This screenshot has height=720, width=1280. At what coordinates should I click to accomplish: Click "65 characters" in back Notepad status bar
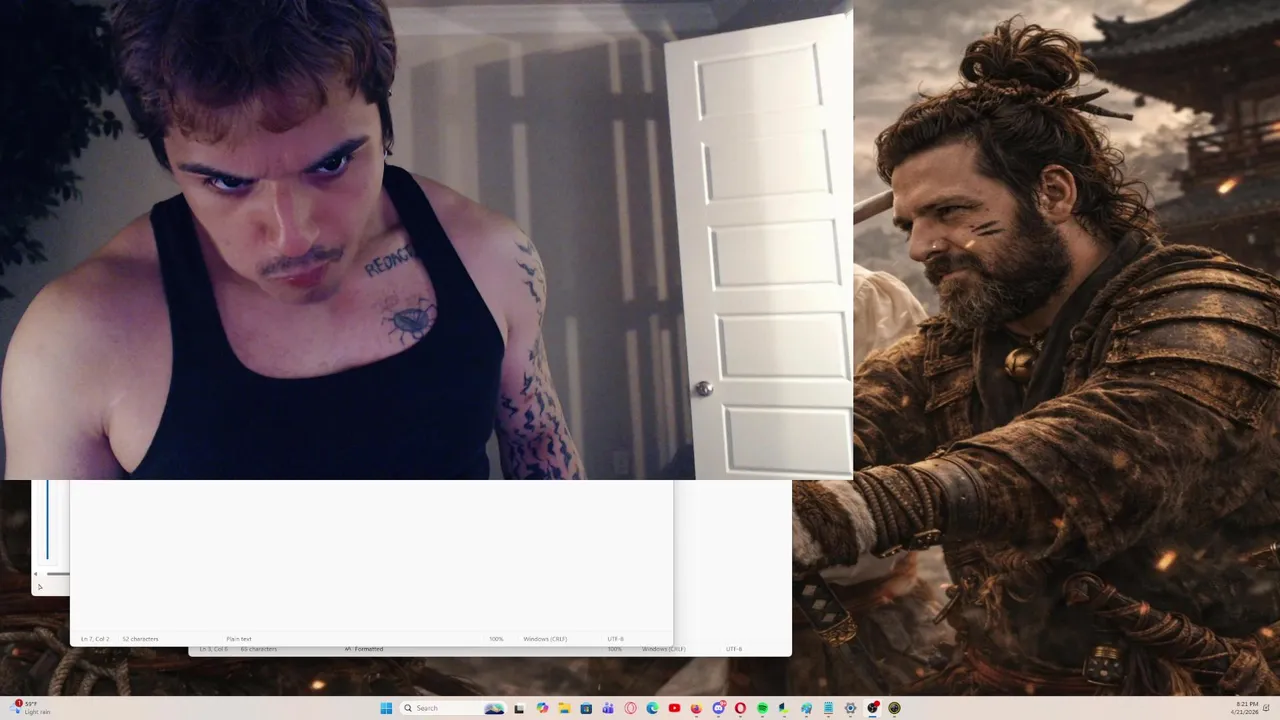click(258, 649)
